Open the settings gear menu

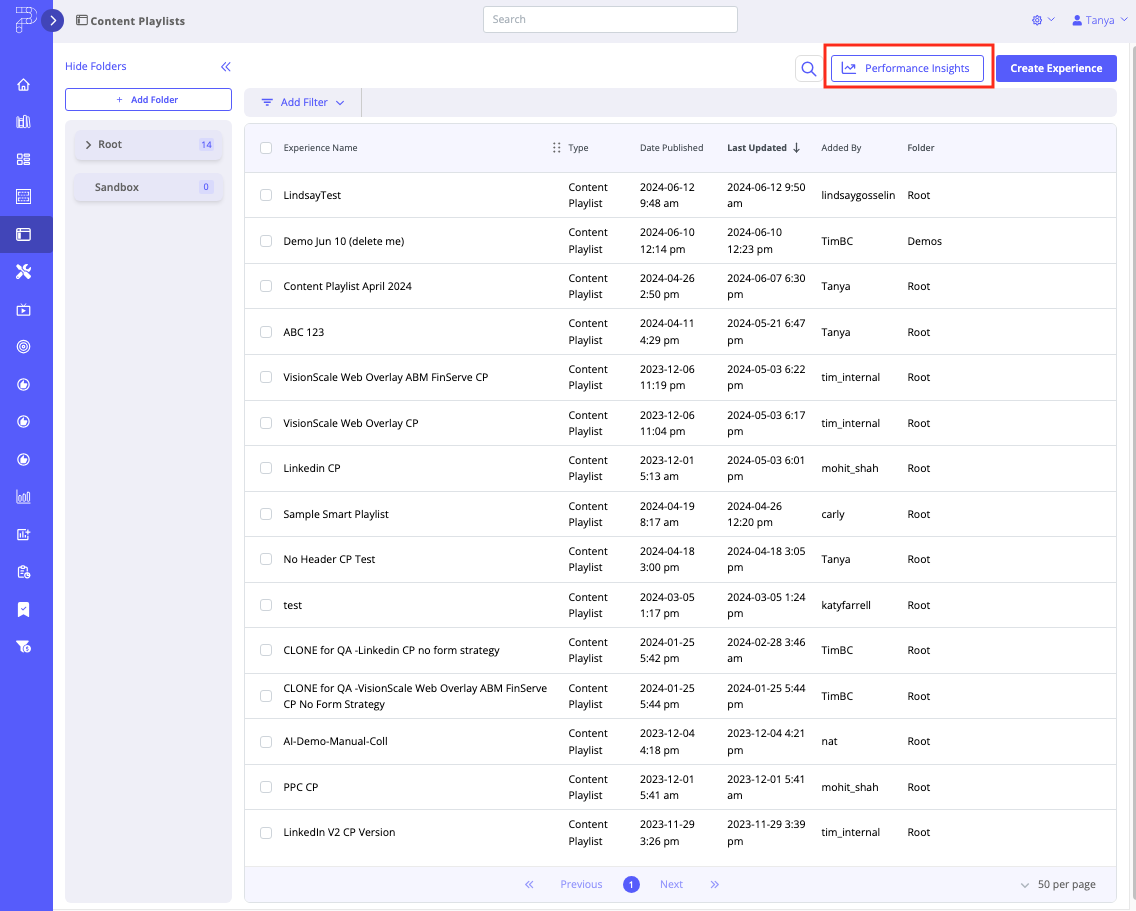click(1043, 20)
